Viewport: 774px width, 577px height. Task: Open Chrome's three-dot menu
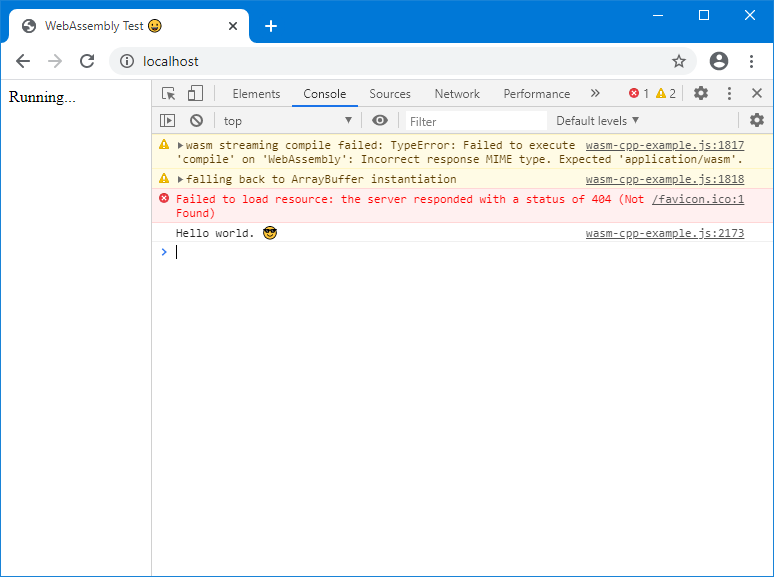coord(751,61)
